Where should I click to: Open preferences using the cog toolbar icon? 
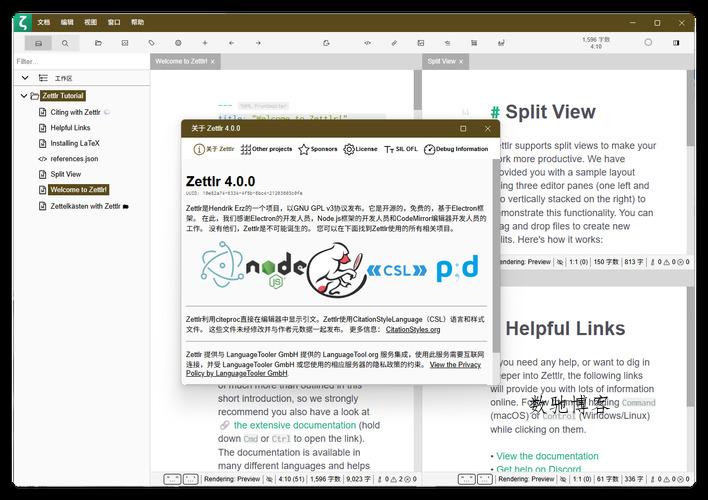point(178,43)
